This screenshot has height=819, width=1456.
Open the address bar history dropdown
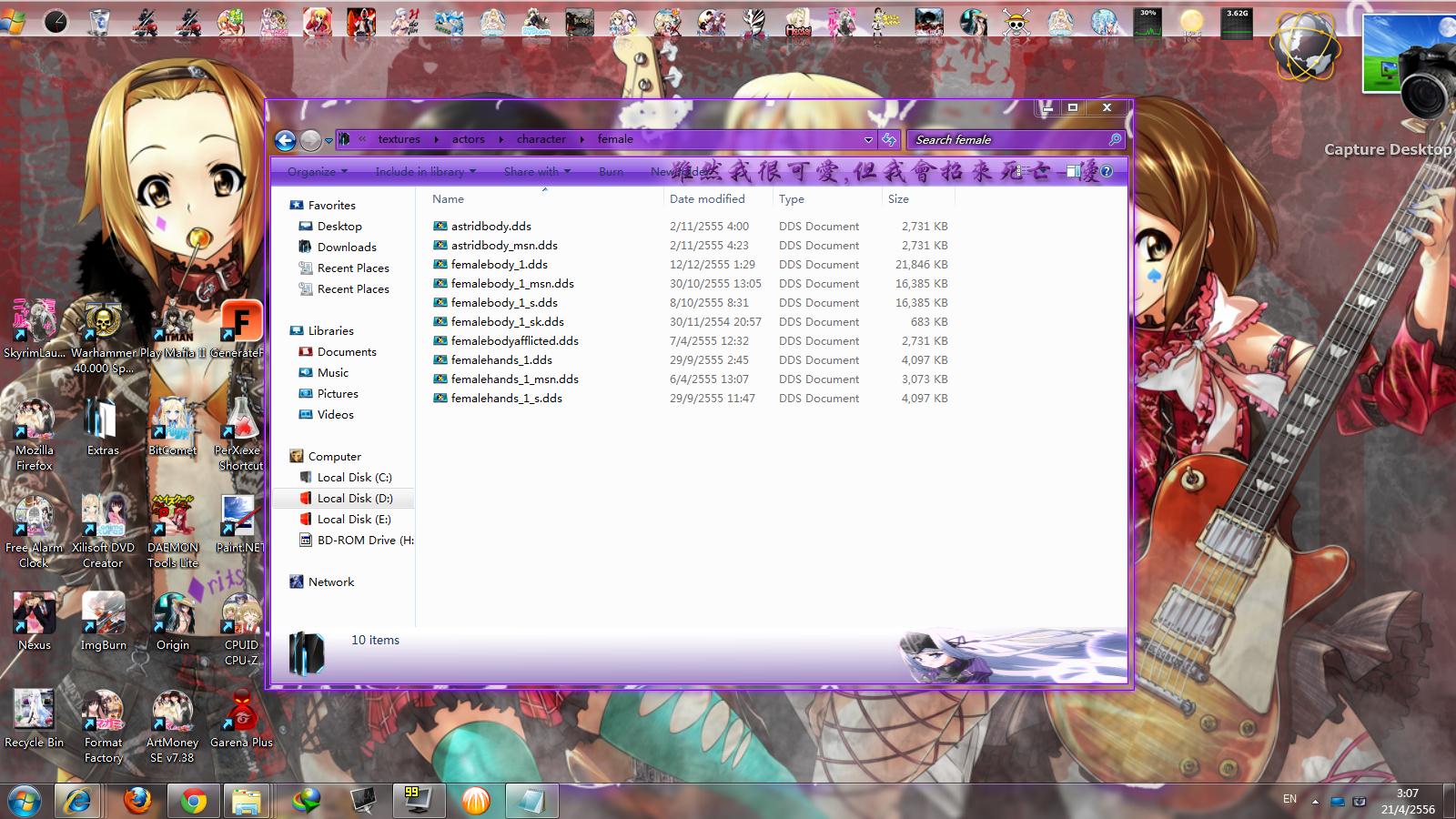[868, 139]
